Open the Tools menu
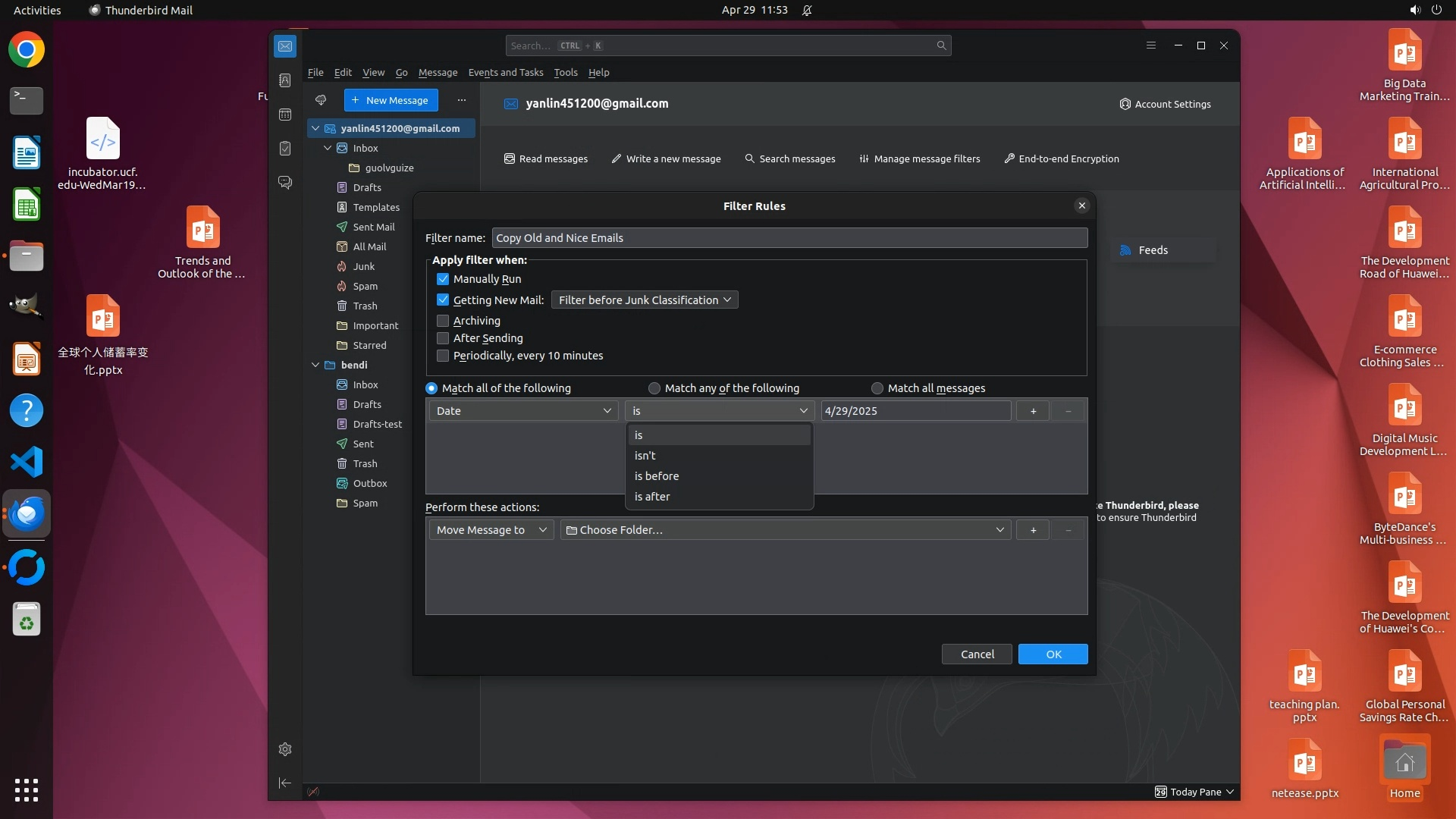The width and height of the screenshot is (1456, 819). 565,73
